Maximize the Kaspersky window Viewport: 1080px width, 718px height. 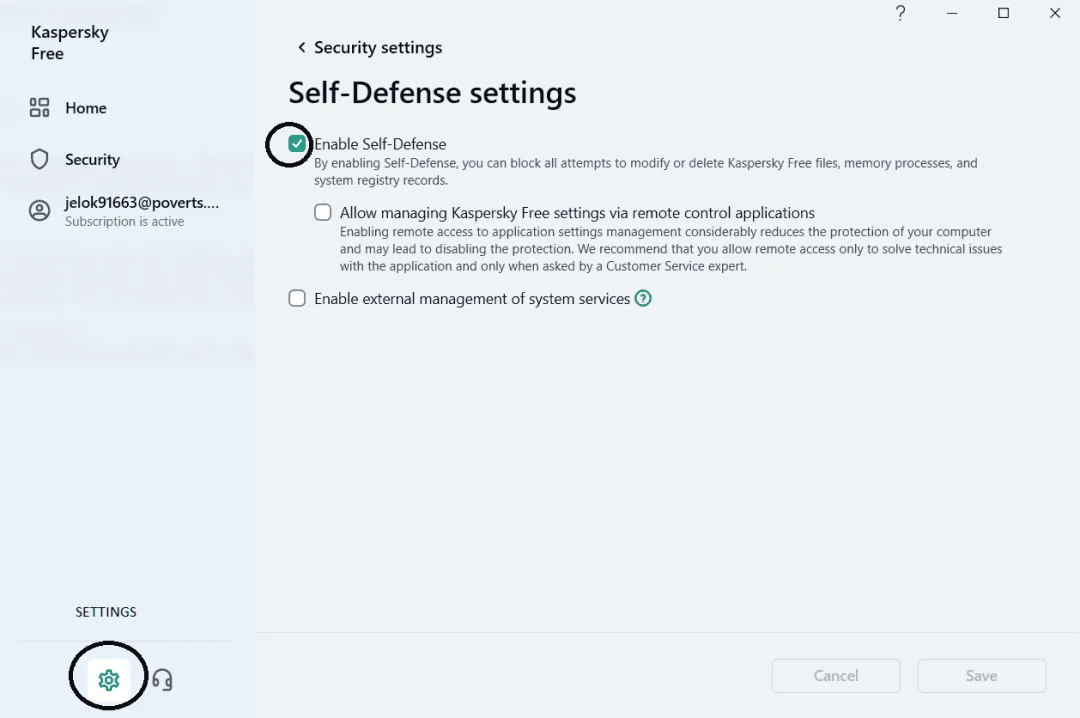coord(1004,13)
